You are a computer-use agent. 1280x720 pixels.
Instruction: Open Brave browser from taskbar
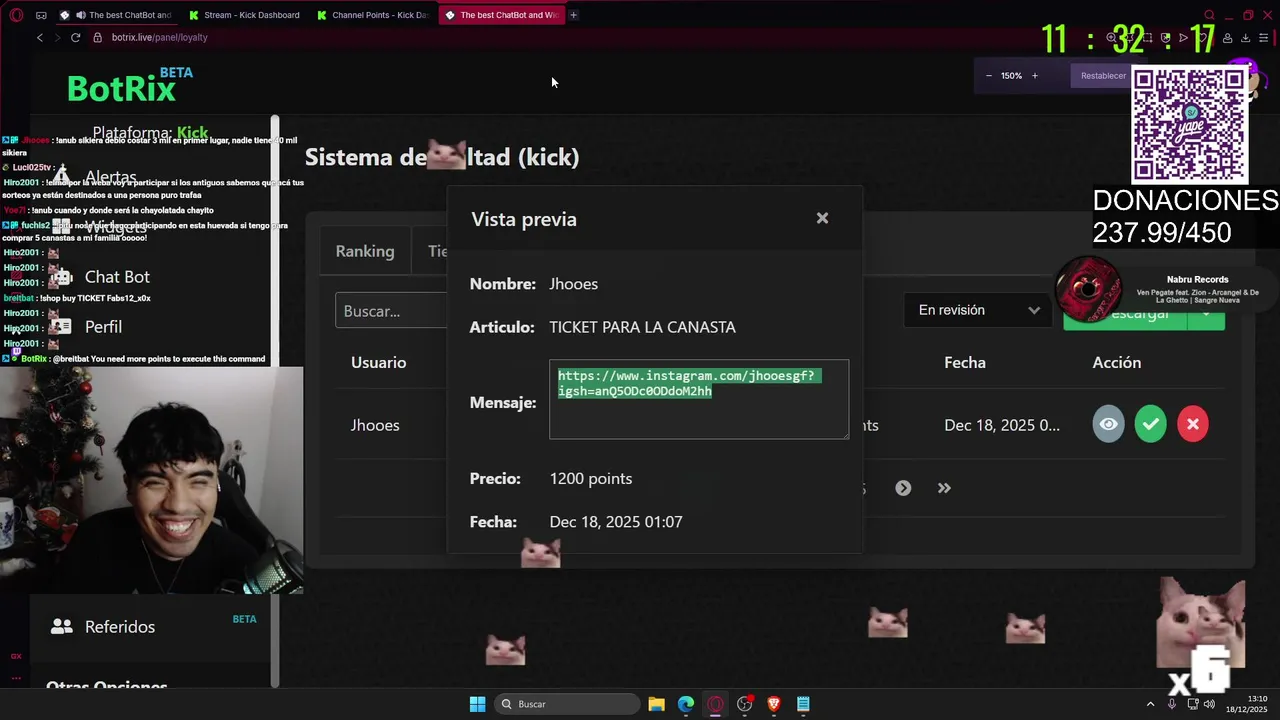tap(774, 704)
